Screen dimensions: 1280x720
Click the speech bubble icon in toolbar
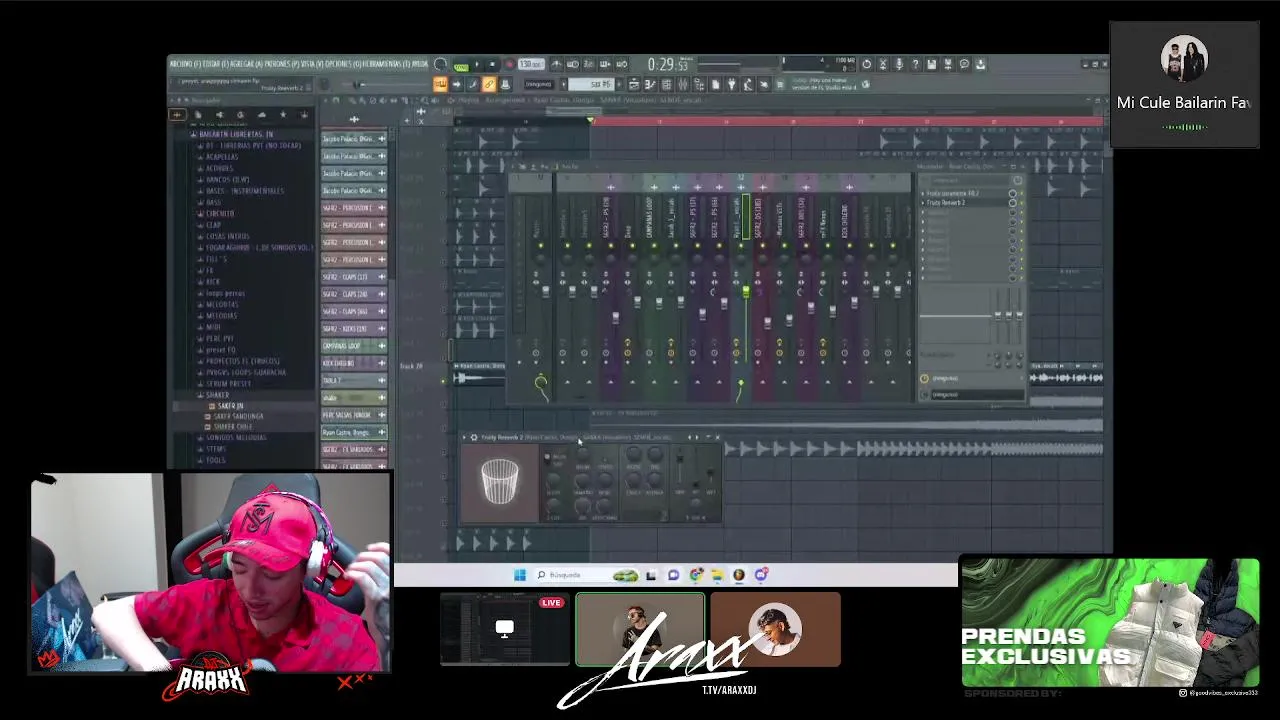tap(964, 64)
